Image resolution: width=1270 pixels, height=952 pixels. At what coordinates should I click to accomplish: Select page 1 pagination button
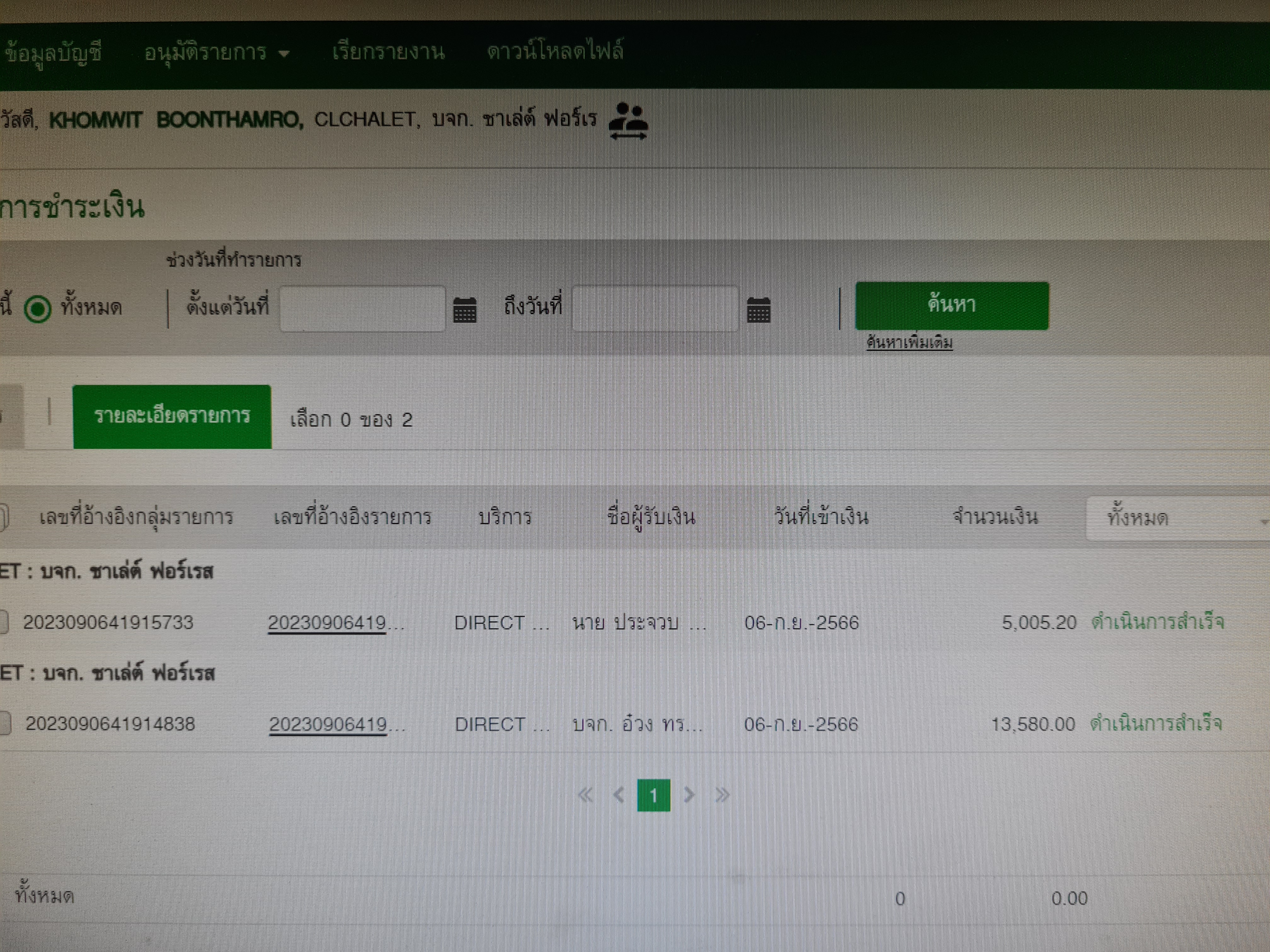click(x=653, y=795)
